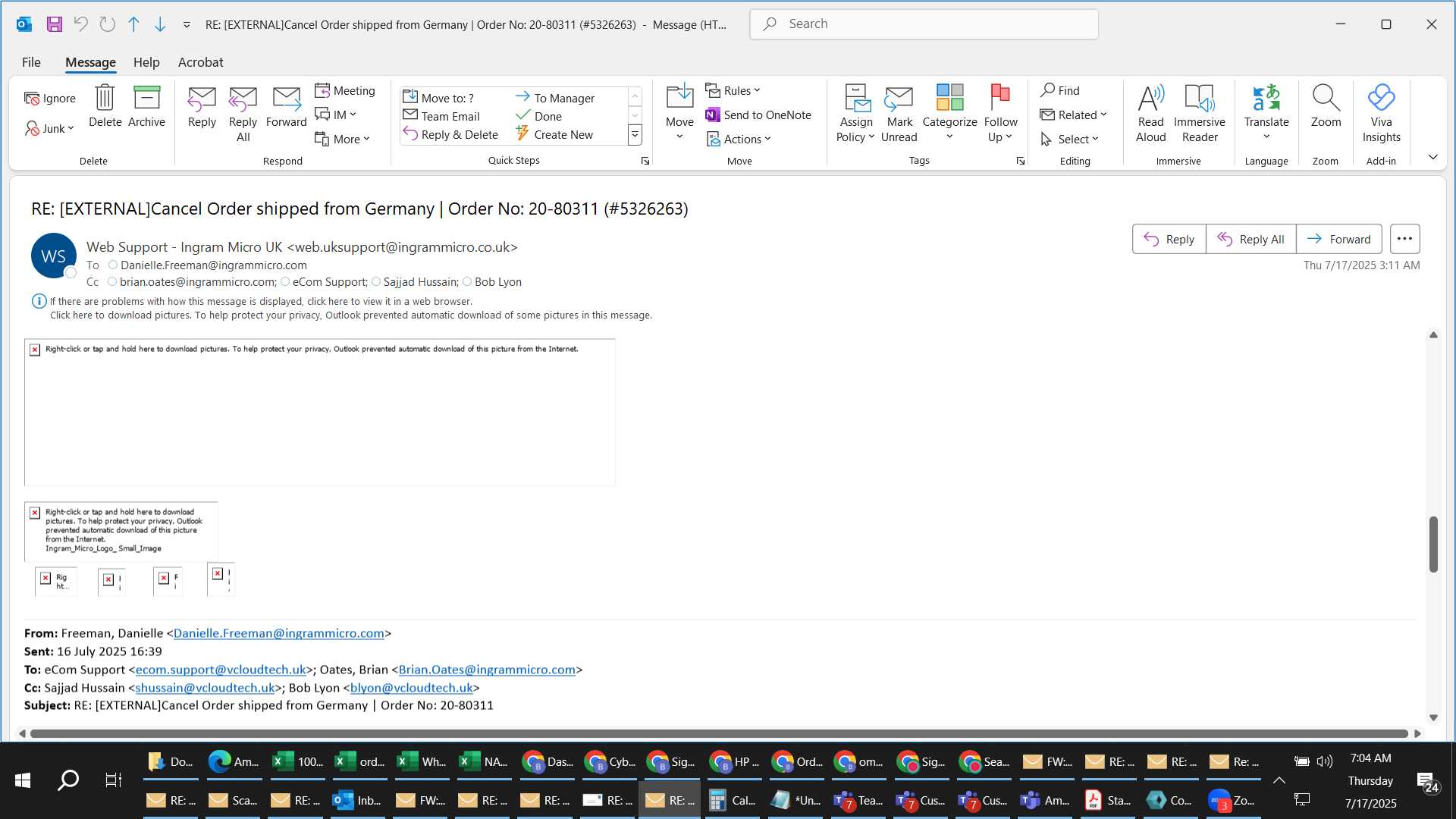Open Viva Insights add-in
This screenshot has width=1456, height=819.
tap(1381, 114)
